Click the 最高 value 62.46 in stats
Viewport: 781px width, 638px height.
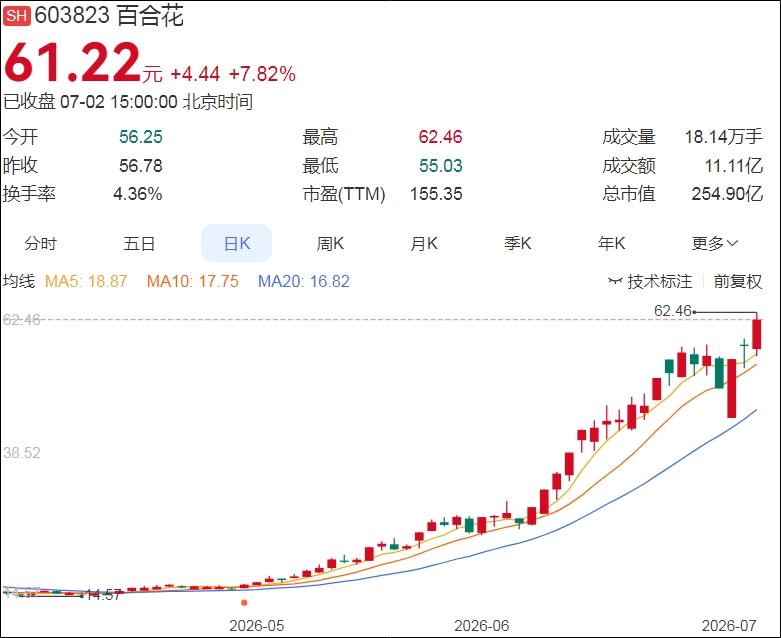coord(440,137)
